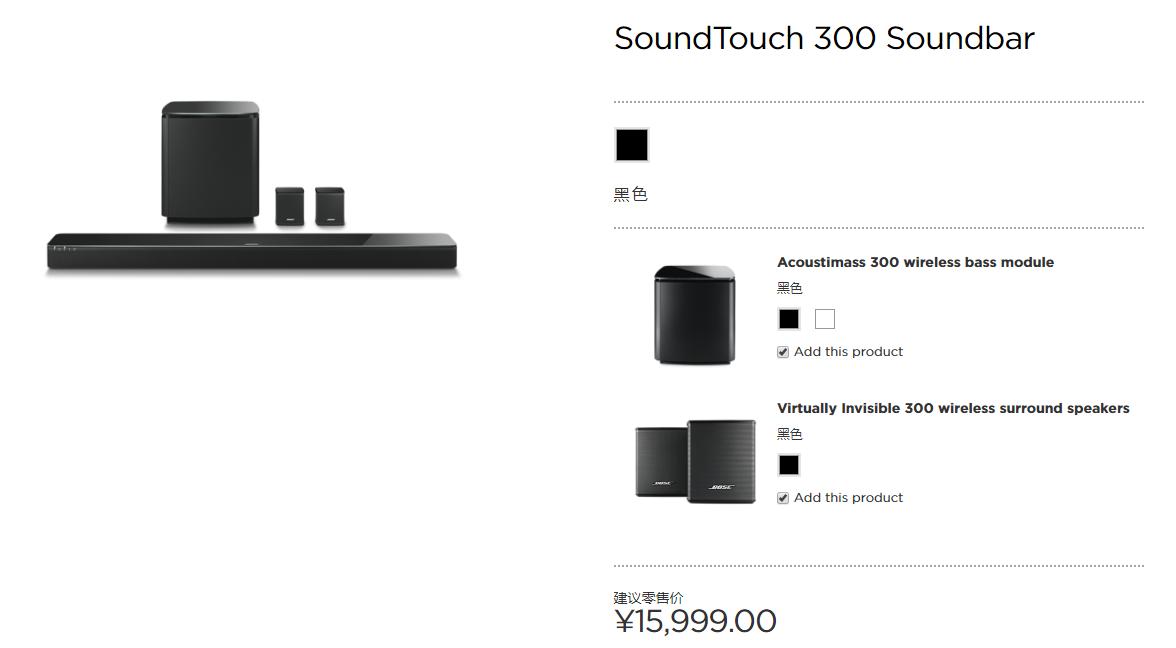
Task: Open the Acoustimass 300 wireless bass module title
Action: 915,262
